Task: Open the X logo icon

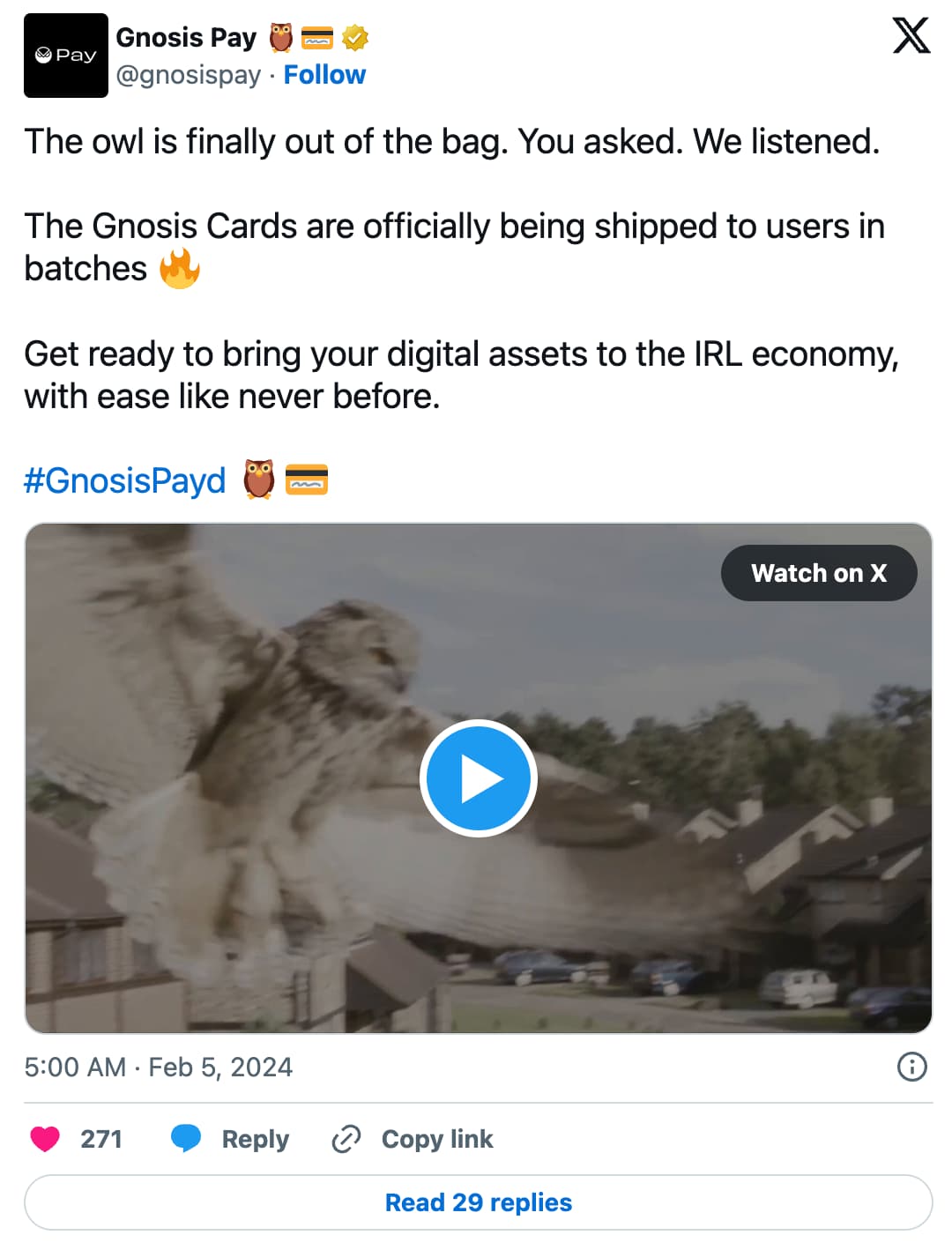Action: point(911,35)
